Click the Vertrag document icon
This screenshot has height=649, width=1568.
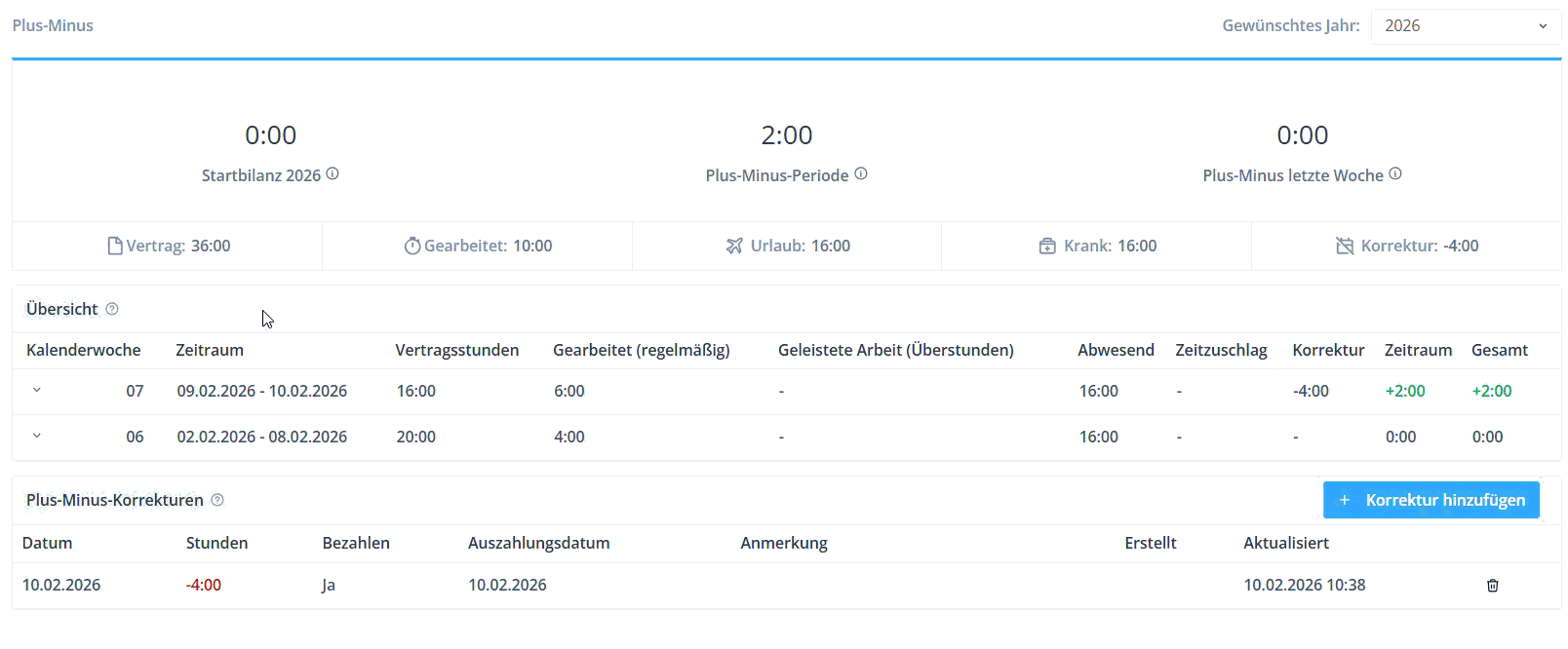115,247
